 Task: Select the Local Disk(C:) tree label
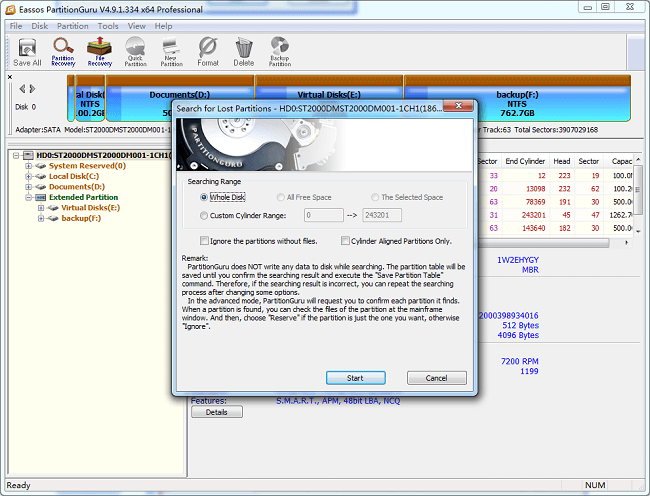click(x=74, y=176)
